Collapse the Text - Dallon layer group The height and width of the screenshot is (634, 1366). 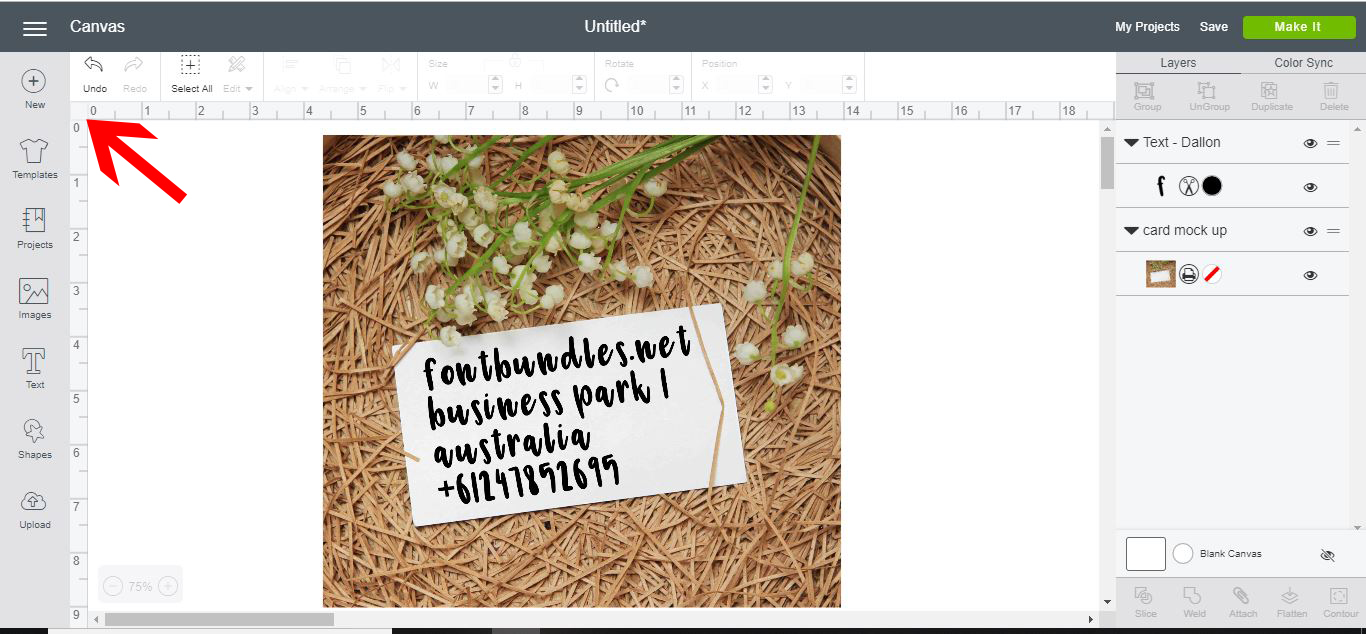click(x=1131, y=143)
